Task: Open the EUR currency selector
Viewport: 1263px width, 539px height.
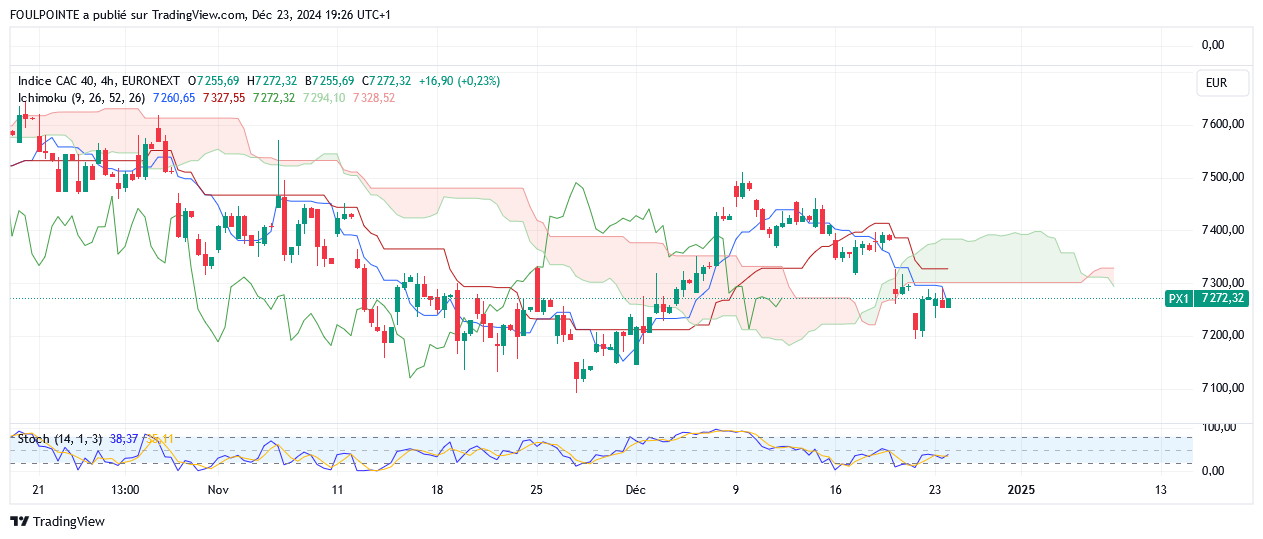Action: tap(1216, 83)
